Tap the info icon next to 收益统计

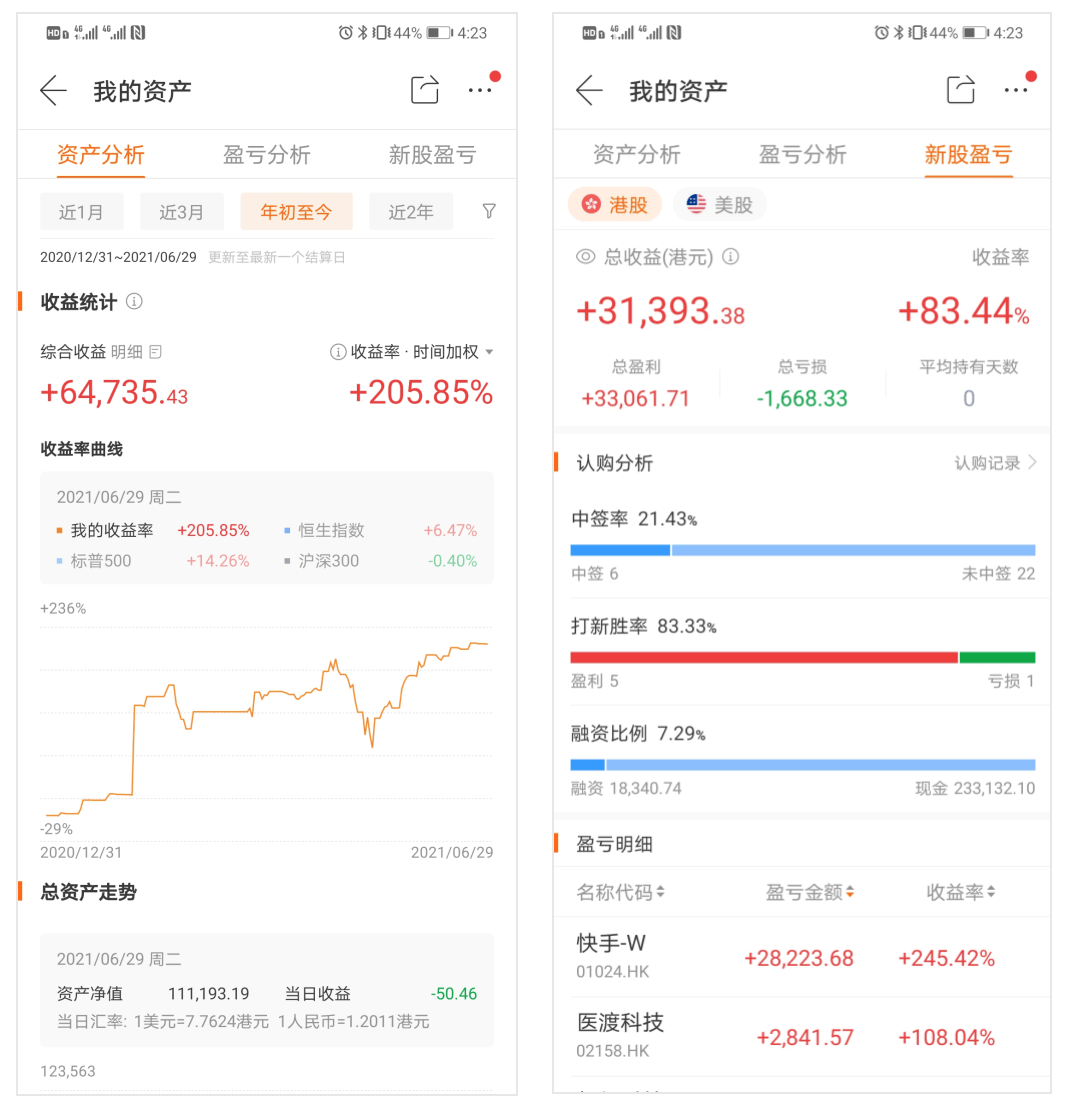click(x=134, y=301)
